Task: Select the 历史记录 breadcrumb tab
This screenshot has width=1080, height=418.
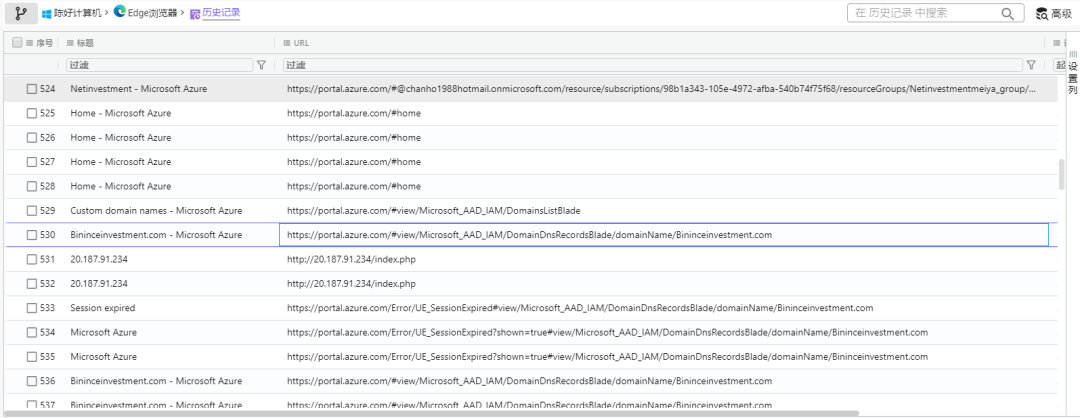Action: pyautogui.click(x=221, y=13)
